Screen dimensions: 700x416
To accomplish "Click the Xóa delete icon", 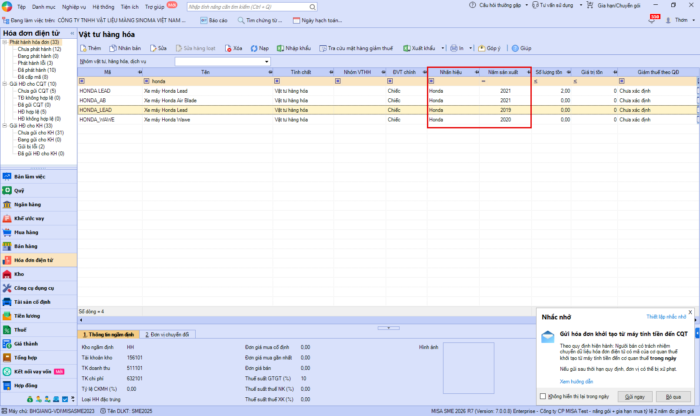I will click(x=228, y=48).
